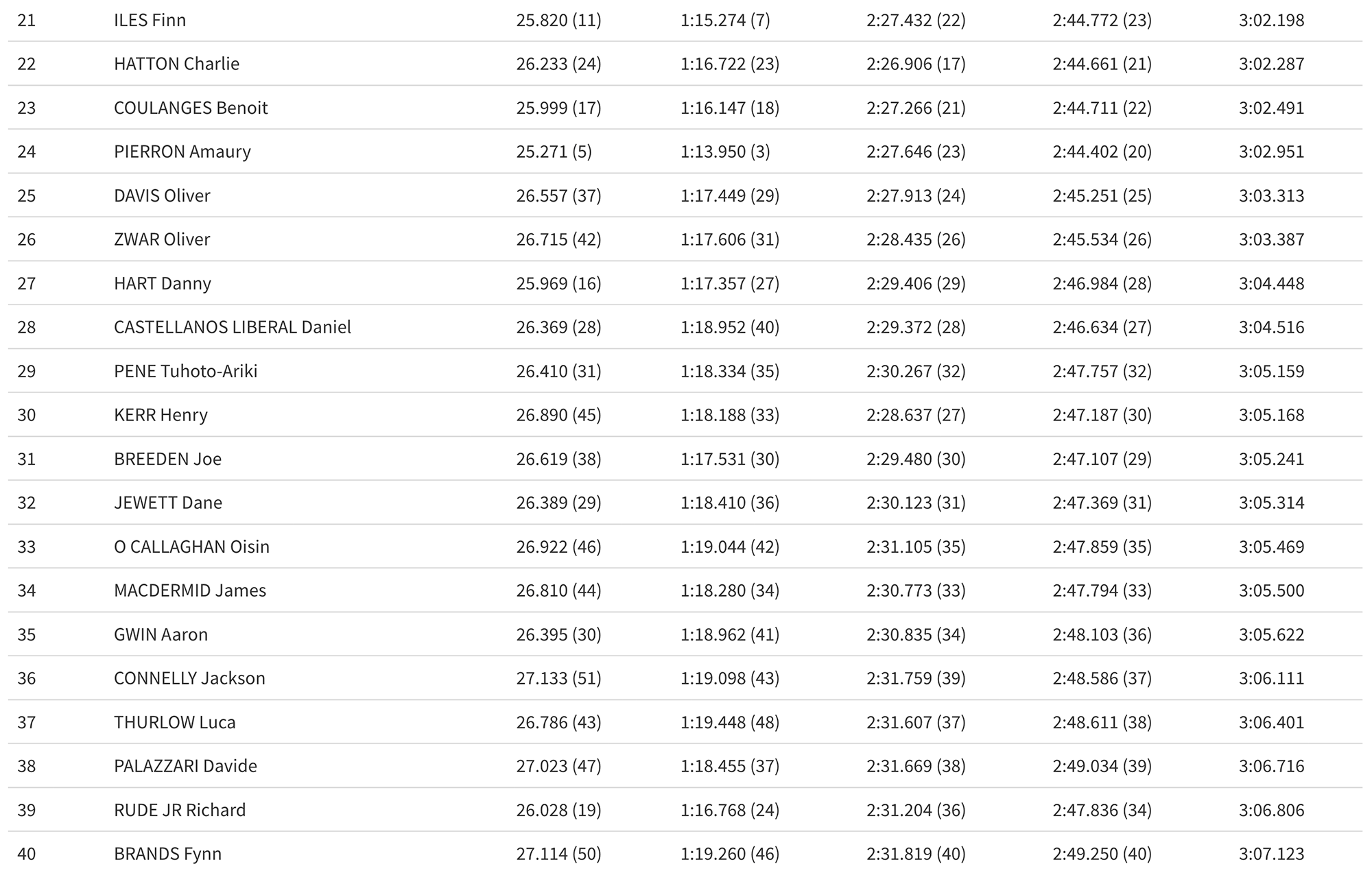Select rider name ILES Finn
Viewport: 1372px width, 873px height.
pyautogui.click(x=150, y=20)
